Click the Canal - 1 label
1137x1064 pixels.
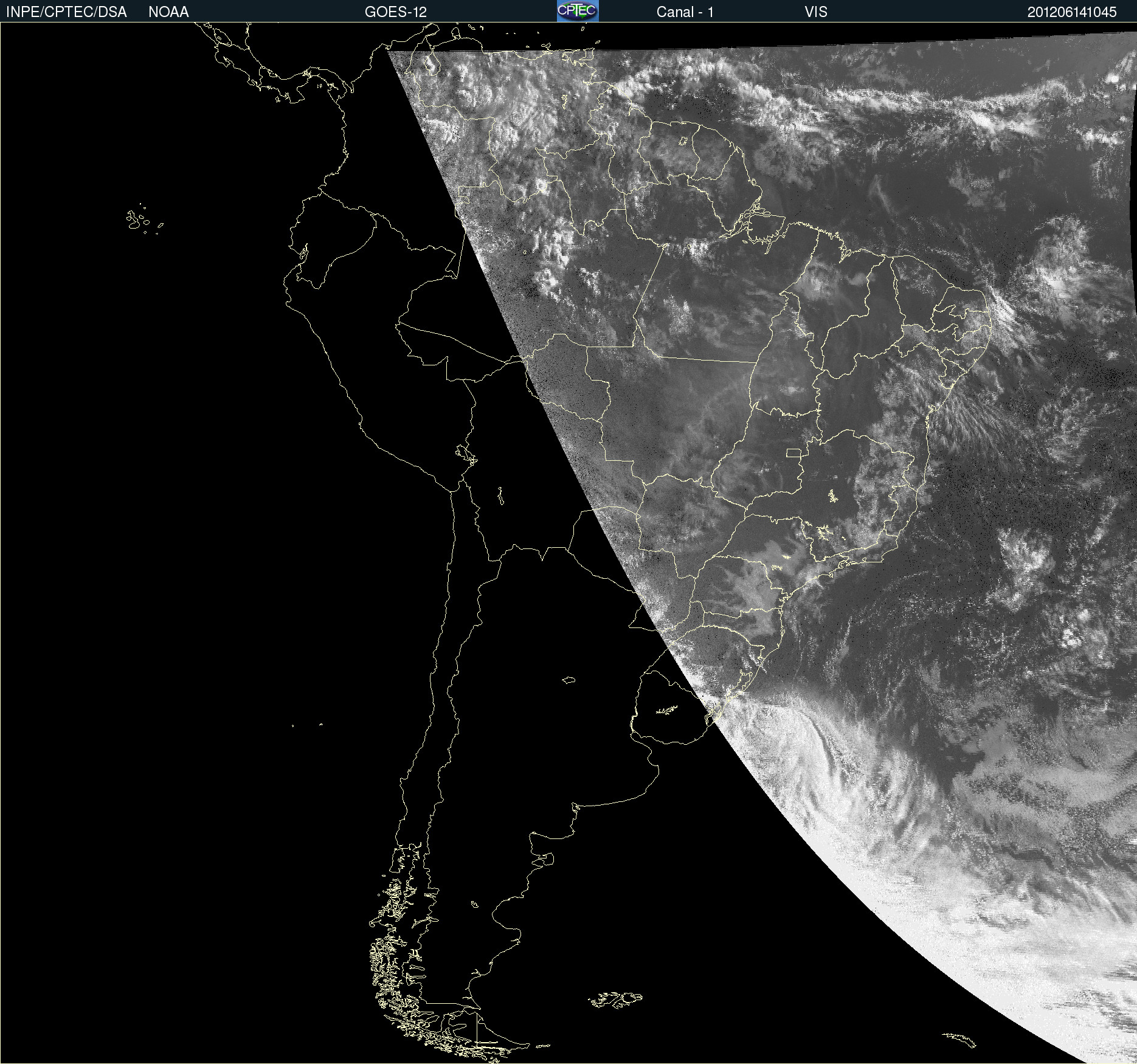[x=685, y=12]
